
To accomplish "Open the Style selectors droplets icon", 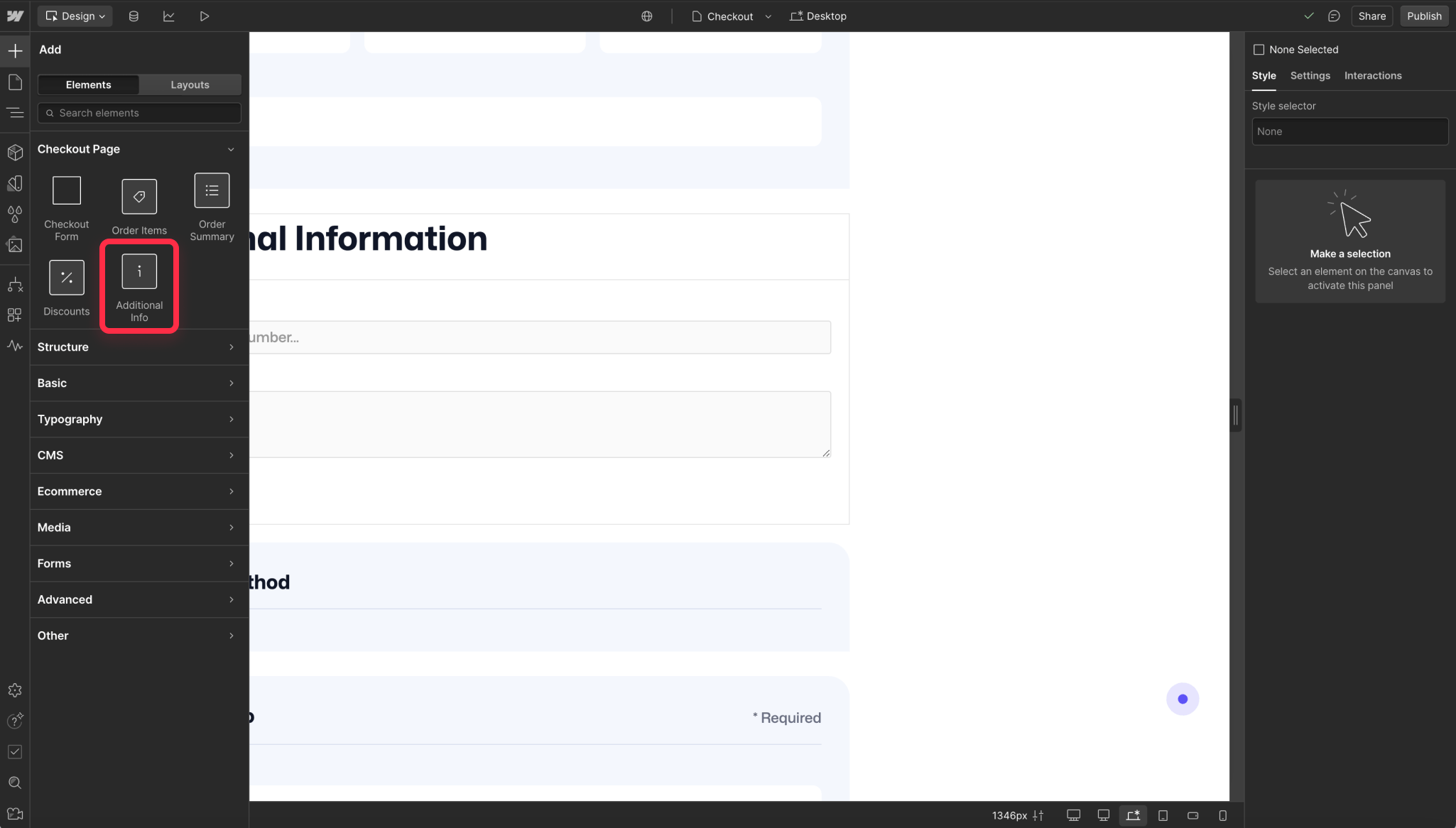I will (15, 214).
